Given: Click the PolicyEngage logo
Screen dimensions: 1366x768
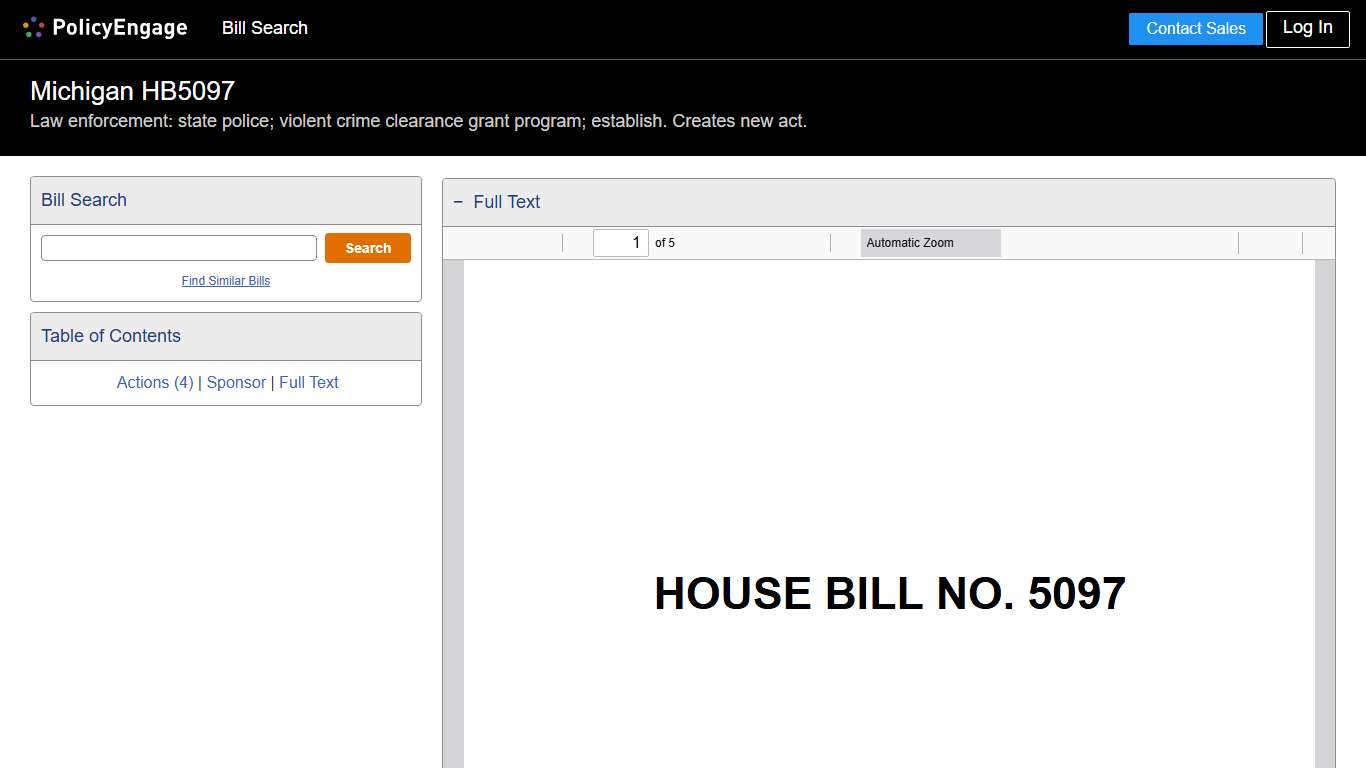Looking at the screenshot, I should click(x=105, y=28).
